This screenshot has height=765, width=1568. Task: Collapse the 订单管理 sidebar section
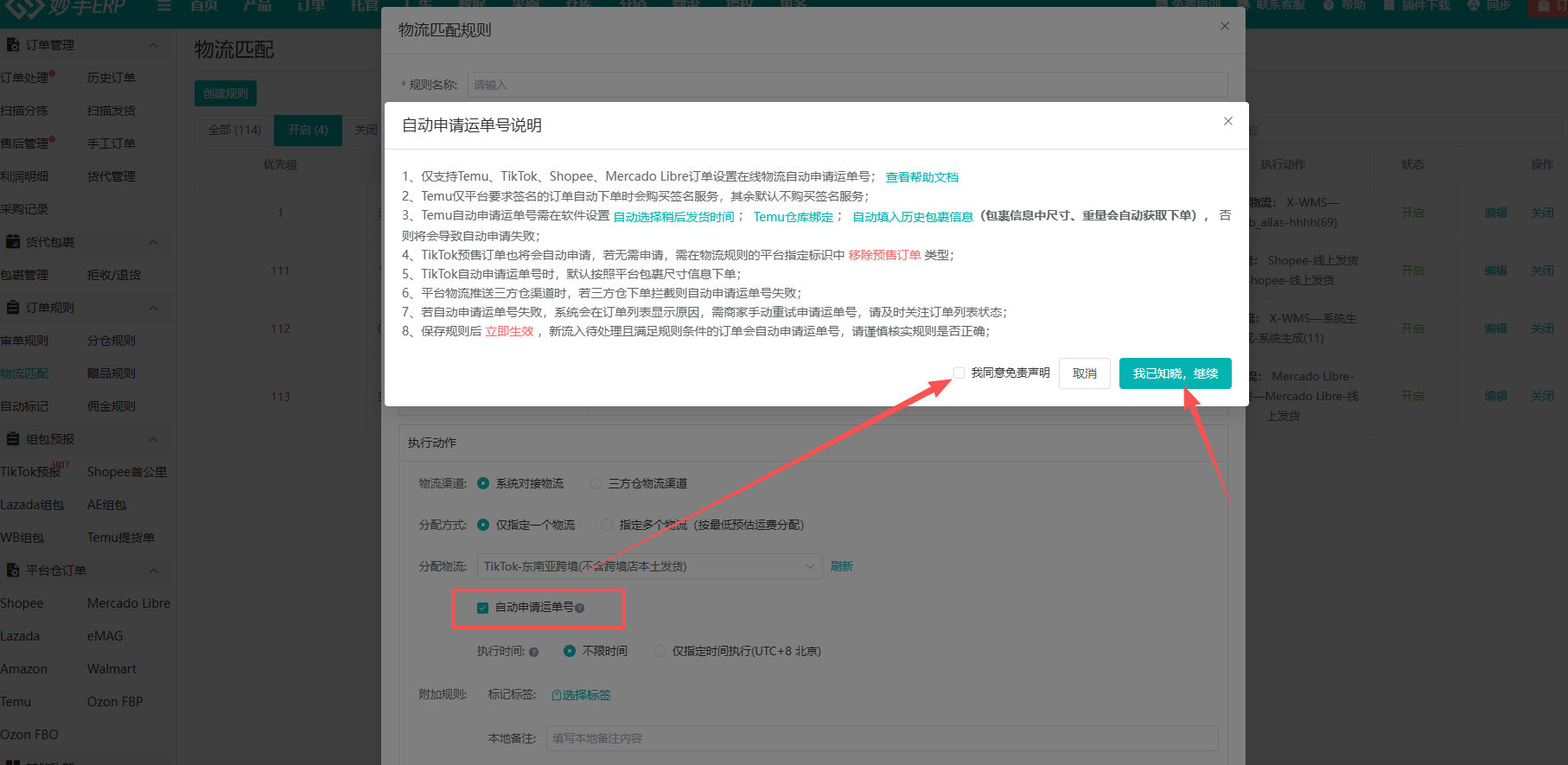(154, 45)
